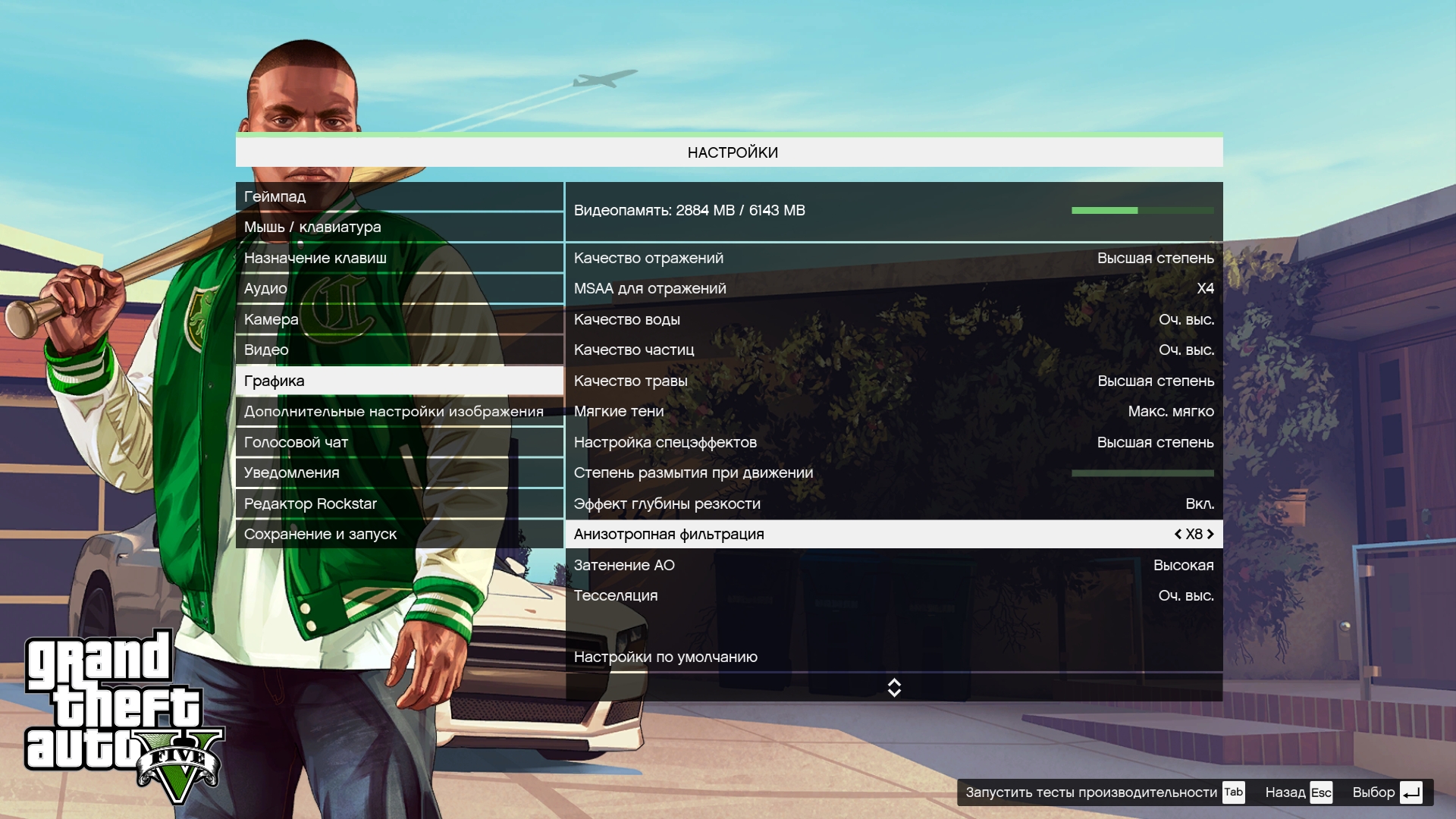The image size is (1456, 819).
Task: Click Запустить тесты производительности
Action: pos(1091,792)
